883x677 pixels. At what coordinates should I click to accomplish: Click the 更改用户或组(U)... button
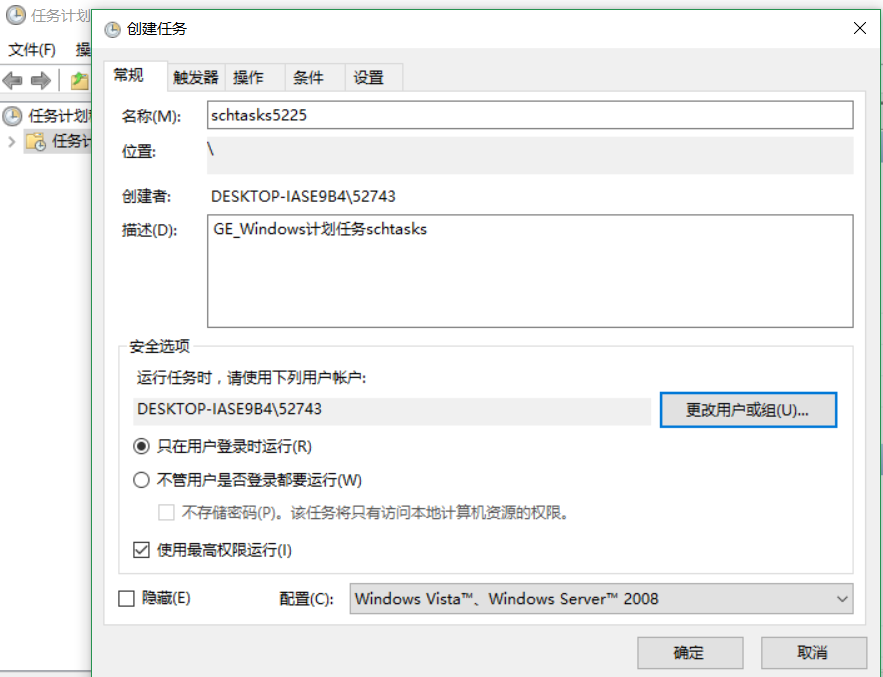748,410
